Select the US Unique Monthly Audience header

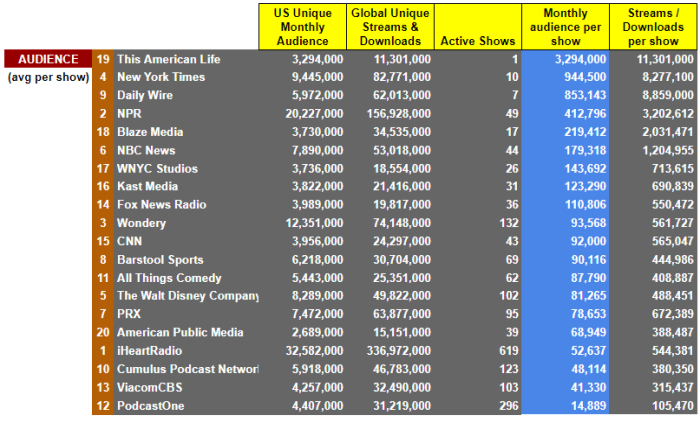[x=303, y=27]
